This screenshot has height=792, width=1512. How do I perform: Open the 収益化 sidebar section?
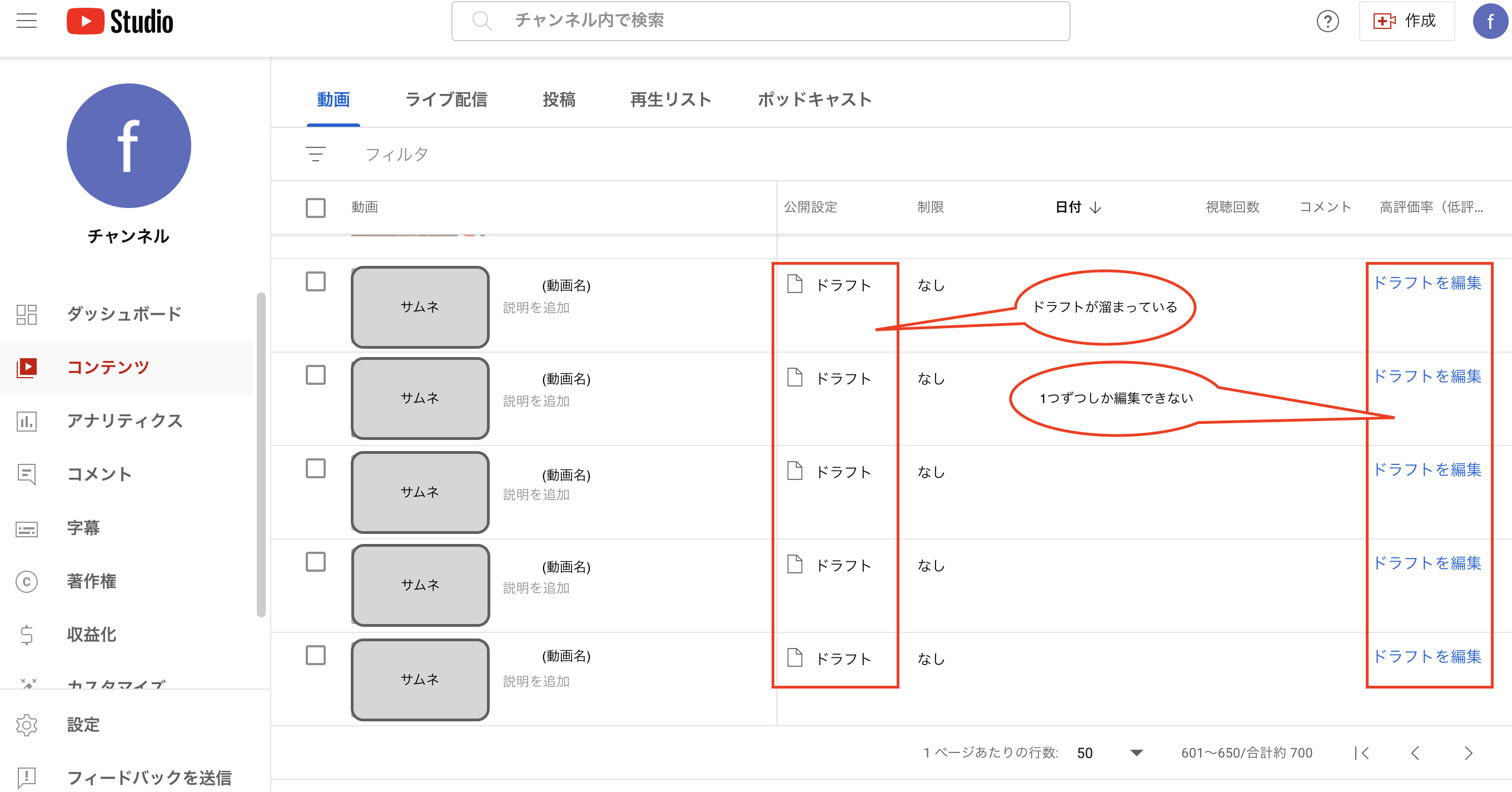coord(91,634)
